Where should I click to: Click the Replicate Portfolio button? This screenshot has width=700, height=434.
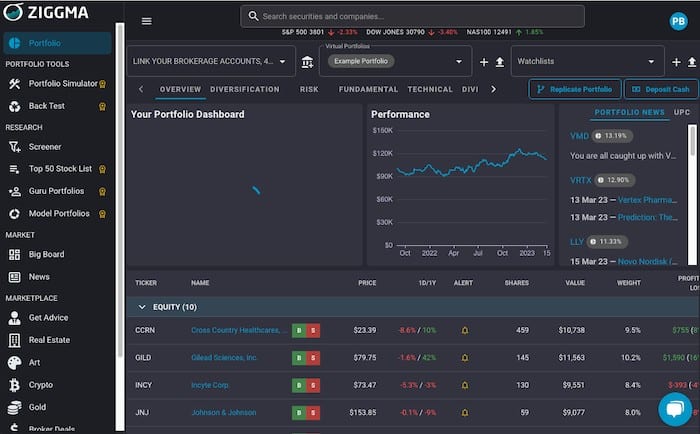575,89
